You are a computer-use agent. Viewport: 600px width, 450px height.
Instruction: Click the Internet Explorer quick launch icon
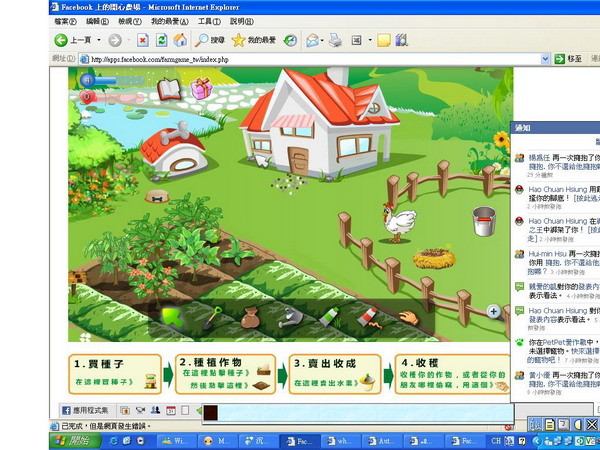[113, 441]
